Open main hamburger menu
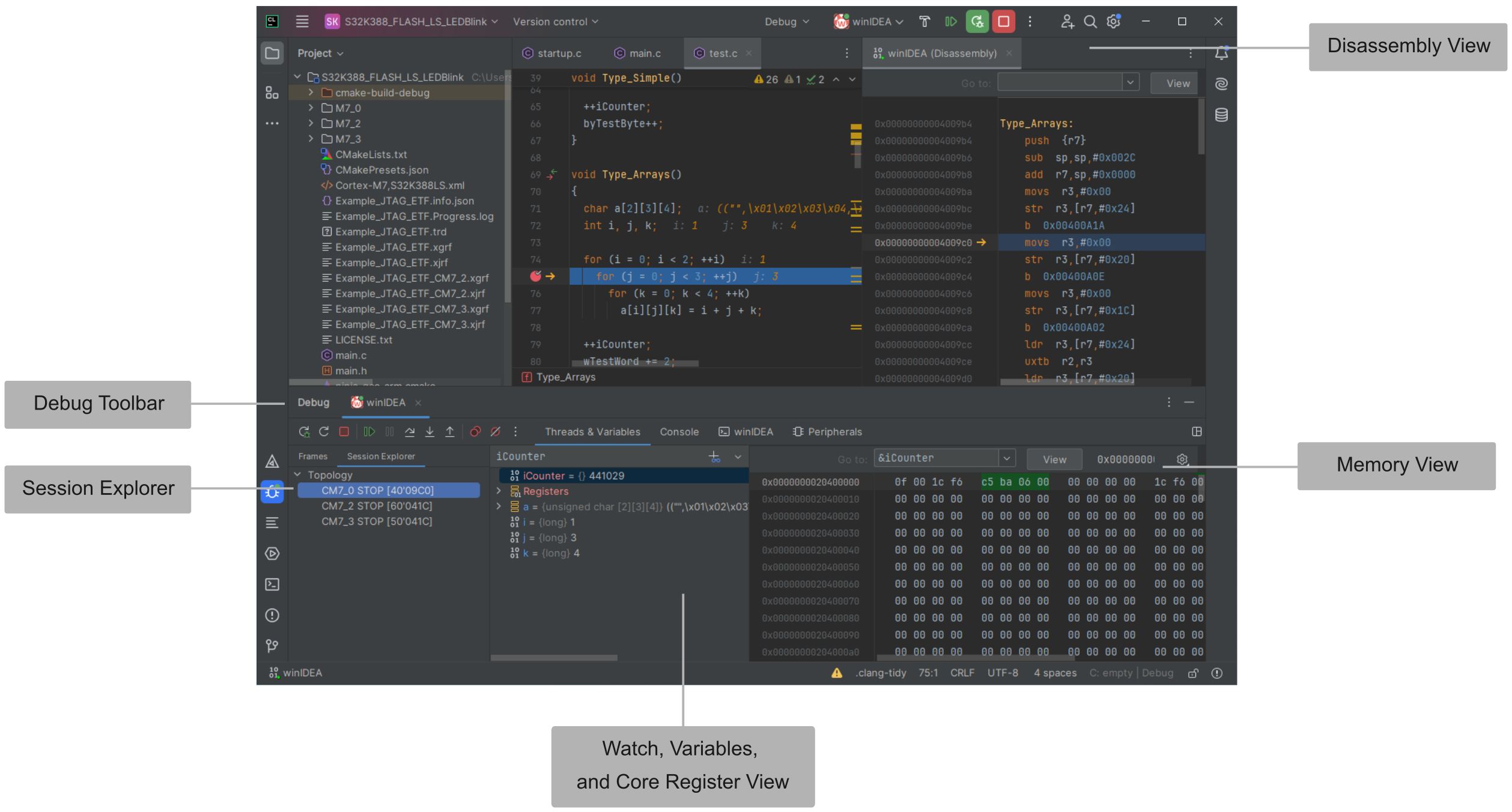Image resolution: width=1512 pixels, height=812 pixels. pos(302,22)
